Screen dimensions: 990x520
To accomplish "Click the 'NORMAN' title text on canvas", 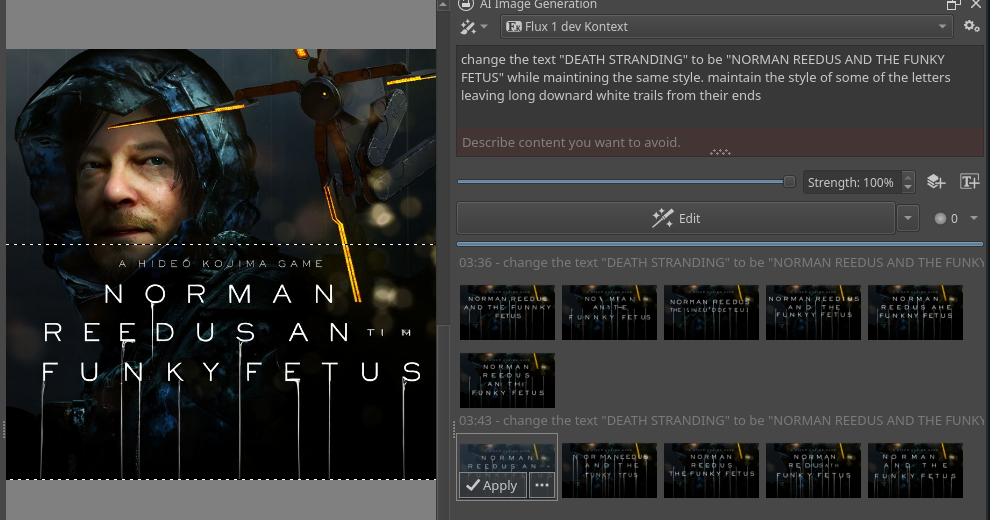I will (220, 294).
